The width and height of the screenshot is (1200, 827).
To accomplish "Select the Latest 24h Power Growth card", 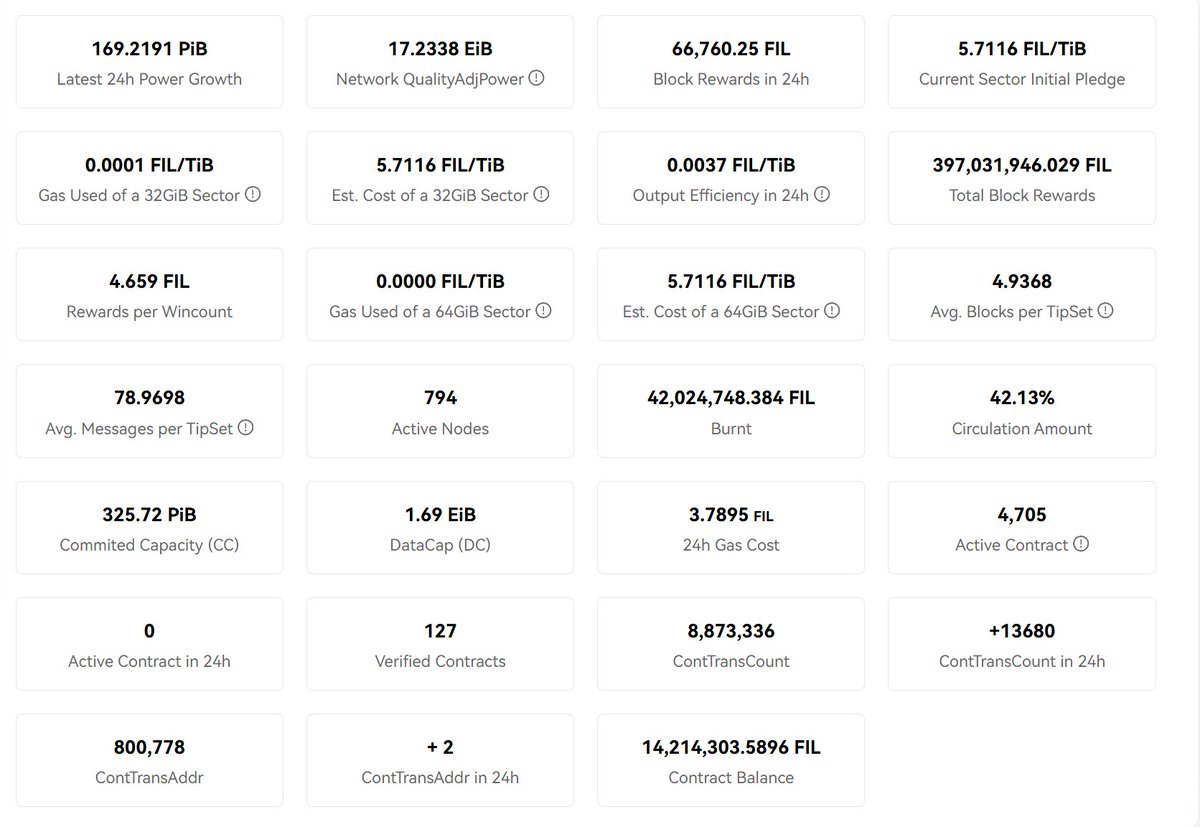I will pos(149,61).
